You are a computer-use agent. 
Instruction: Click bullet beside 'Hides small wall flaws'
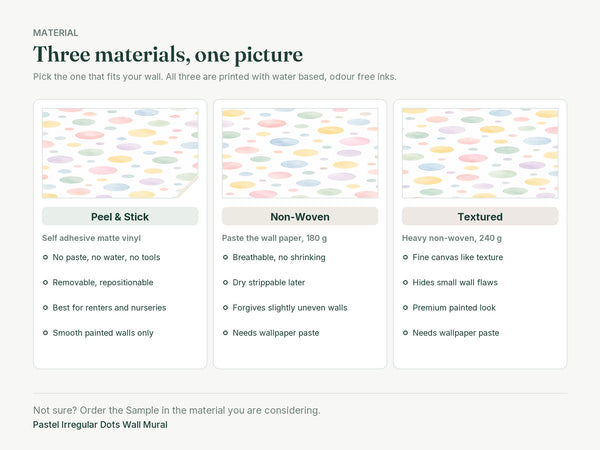405,282
